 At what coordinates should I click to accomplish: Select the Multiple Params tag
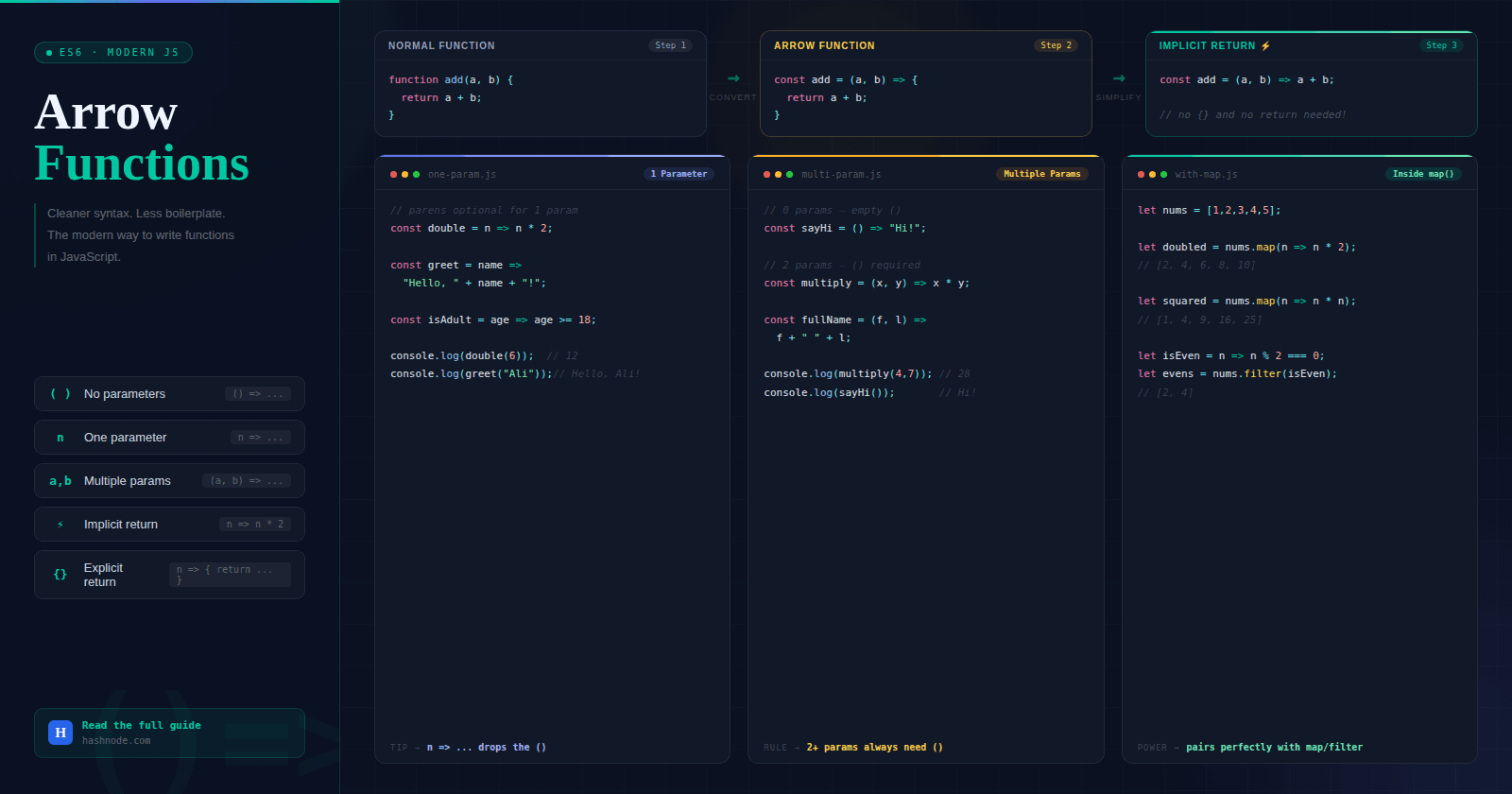pyautogui.click(x=1041, y=174)
